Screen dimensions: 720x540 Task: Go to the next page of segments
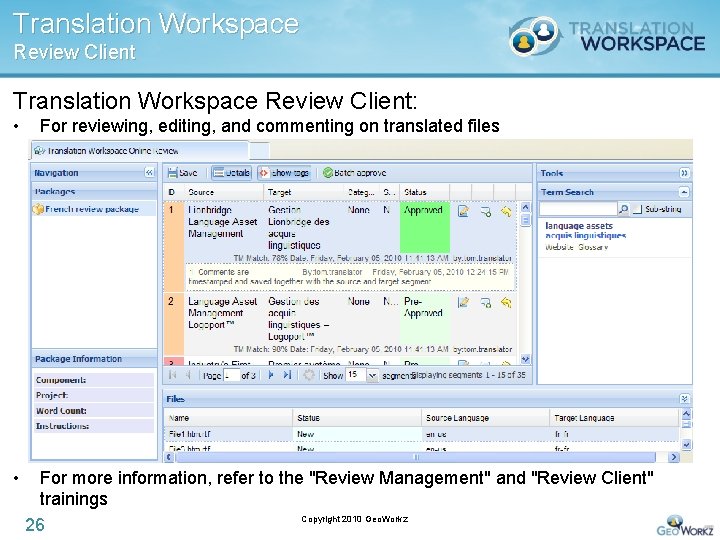tap(271, 375)
